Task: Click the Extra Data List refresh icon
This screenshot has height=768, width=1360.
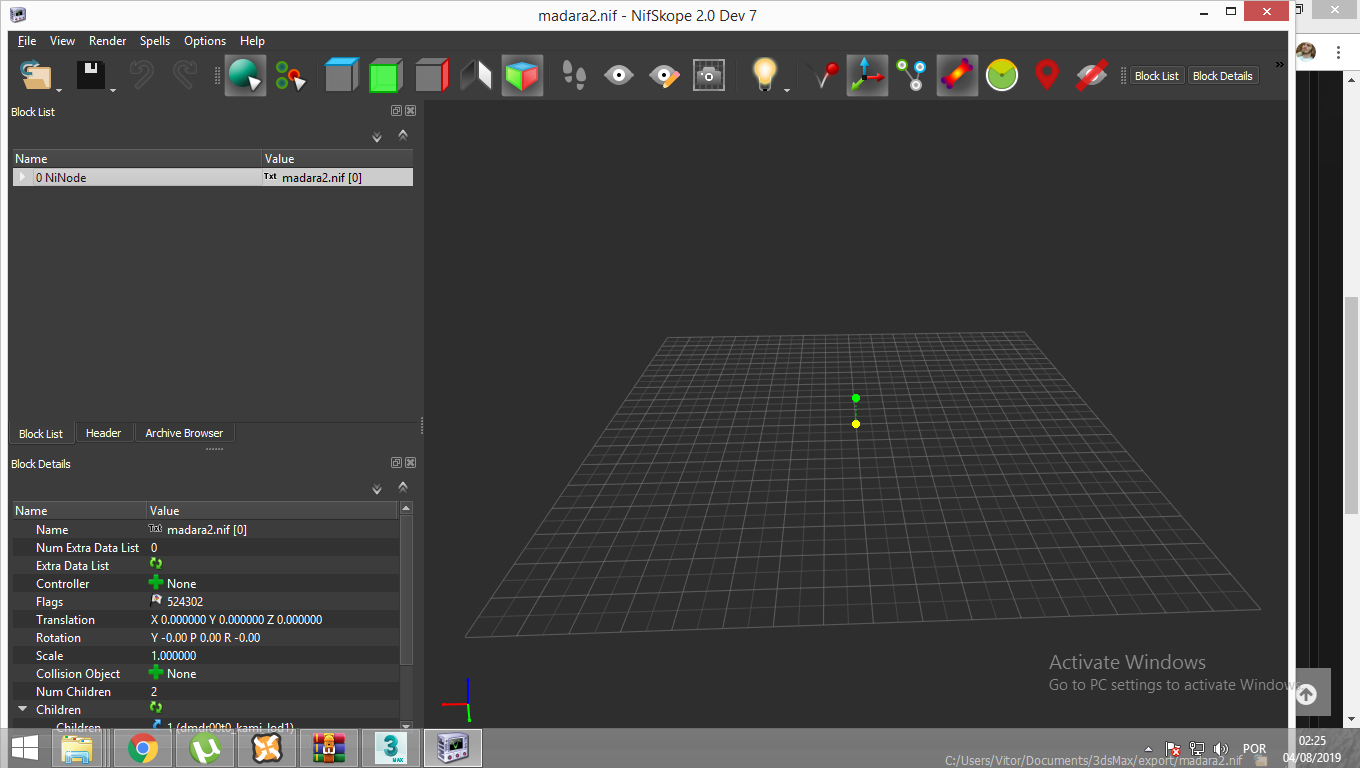Action: [156, 565]
